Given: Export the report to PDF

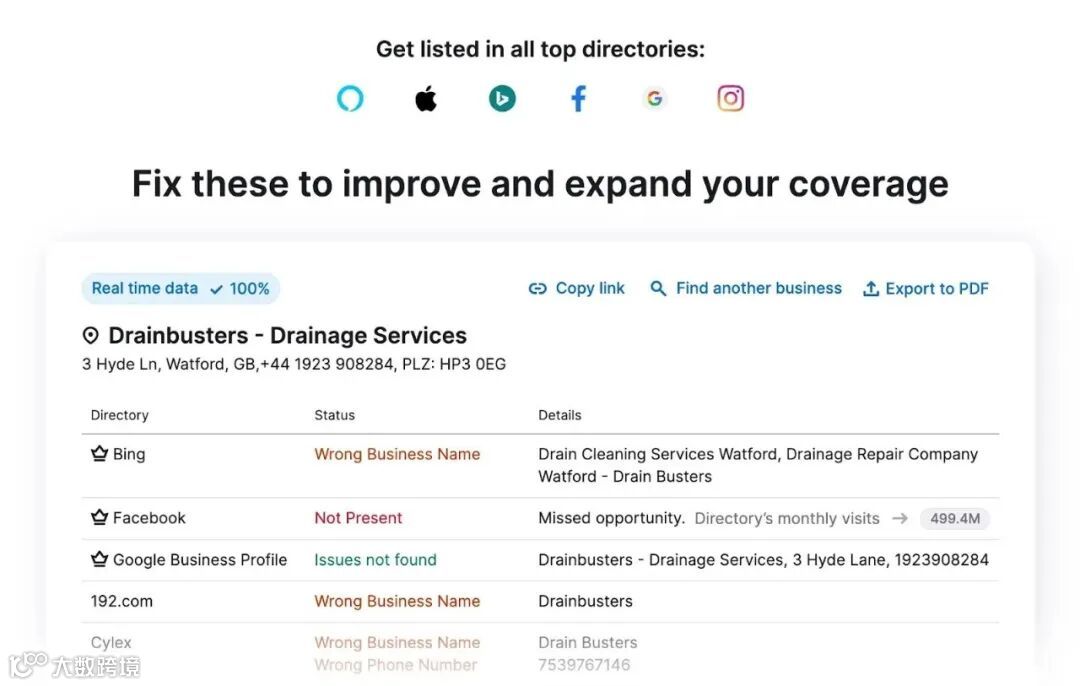Looking at the screenshot, I should coord(926,289).
